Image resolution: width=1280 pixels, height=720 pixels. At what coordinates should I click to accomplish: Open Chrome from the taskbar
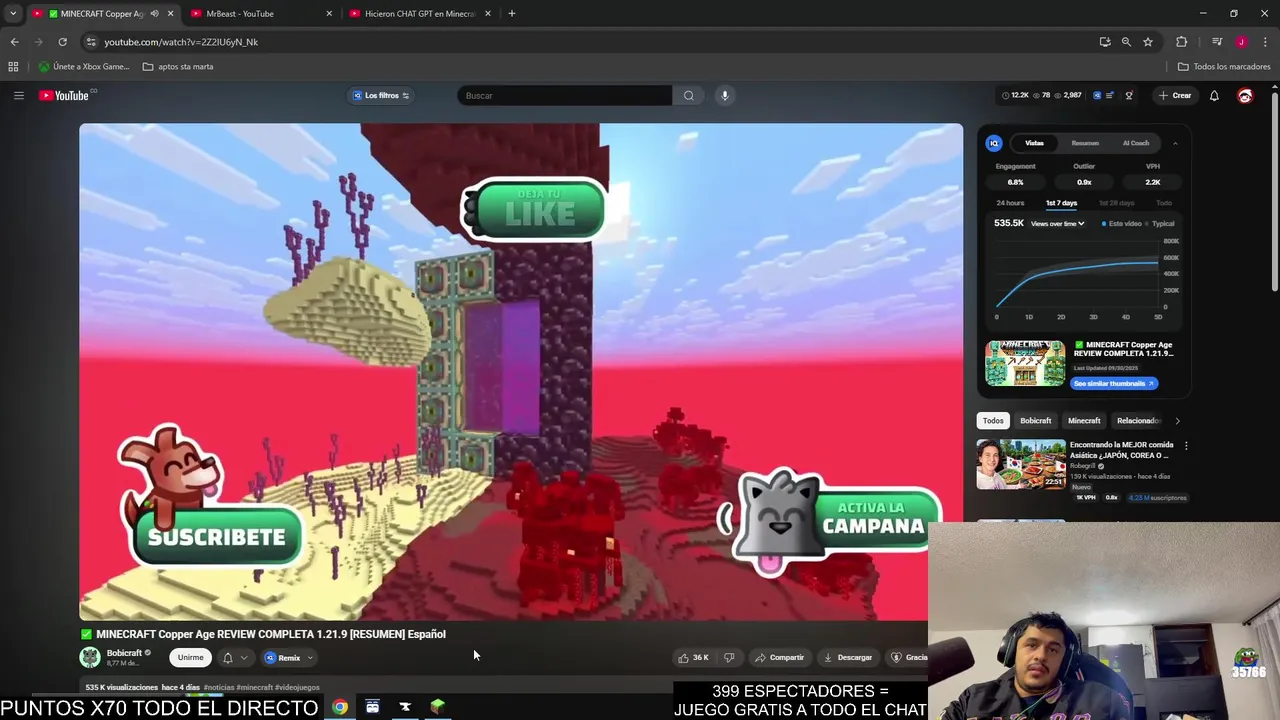tap(340, 707)
